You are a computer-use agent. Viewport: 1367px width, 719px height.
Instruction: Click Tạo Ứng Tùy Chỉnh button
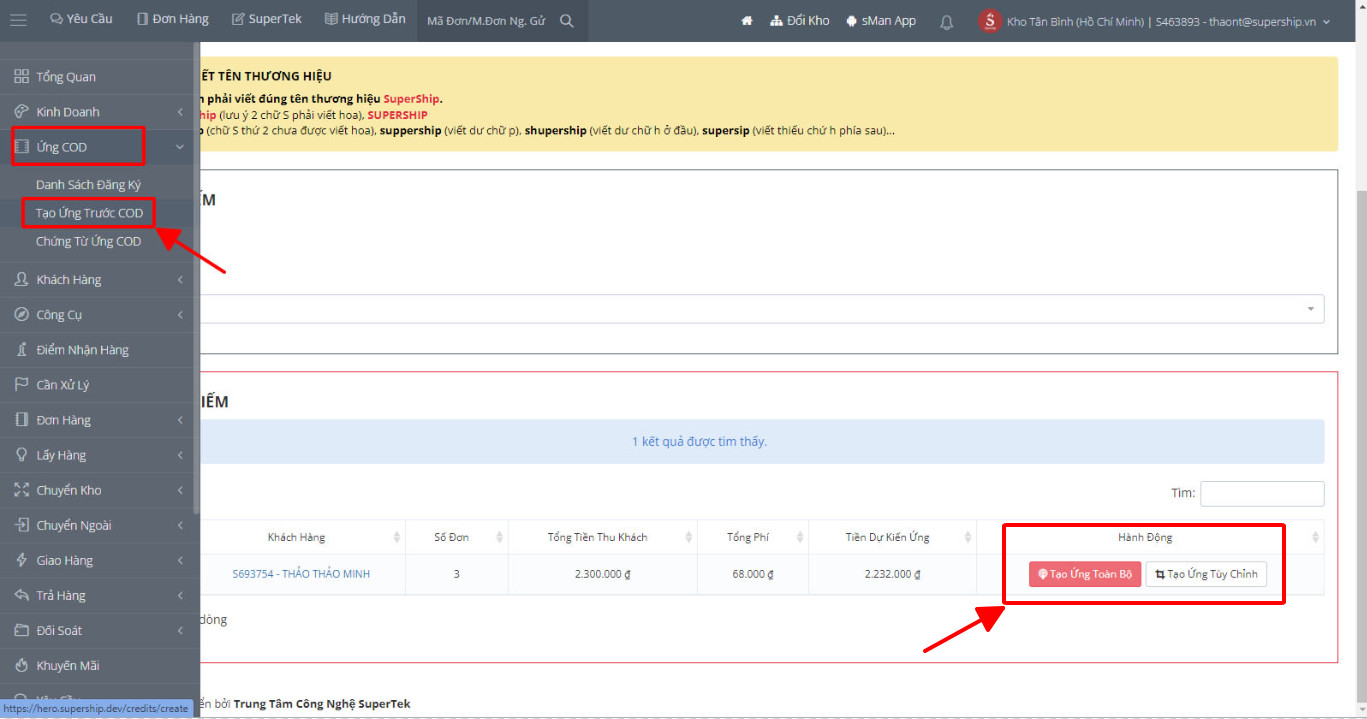(x=1206, y=574)
